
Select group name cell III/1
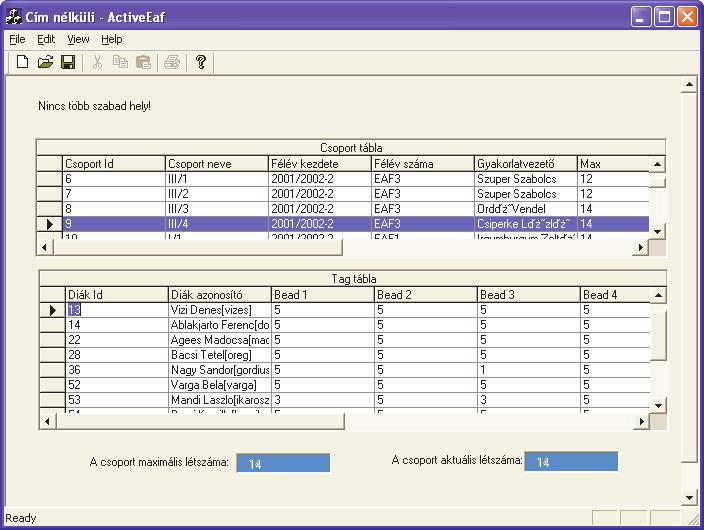point(216,179)
